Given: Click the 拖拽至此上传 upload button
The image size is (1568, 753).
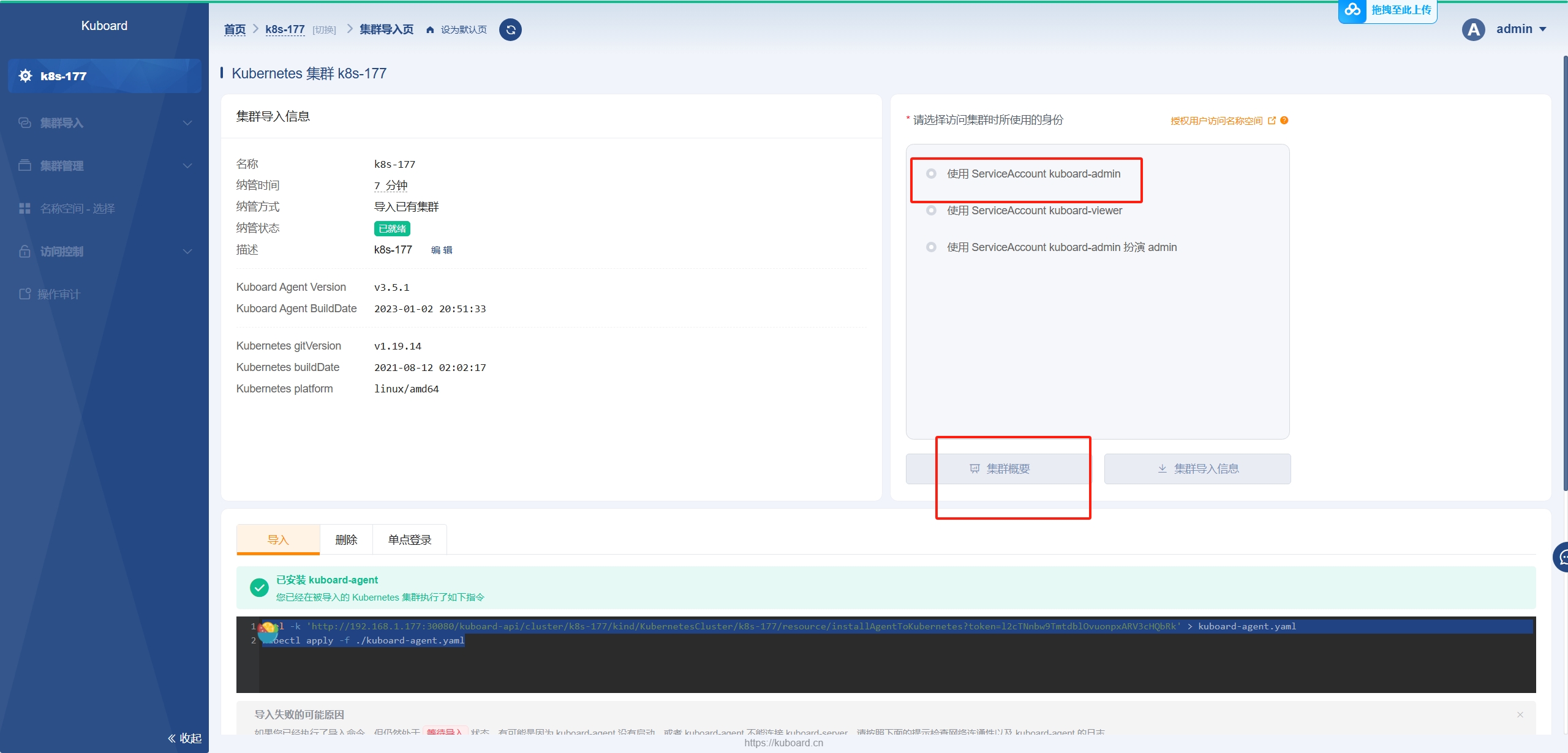Looking at the screenshot, I should click(1388, 10).
